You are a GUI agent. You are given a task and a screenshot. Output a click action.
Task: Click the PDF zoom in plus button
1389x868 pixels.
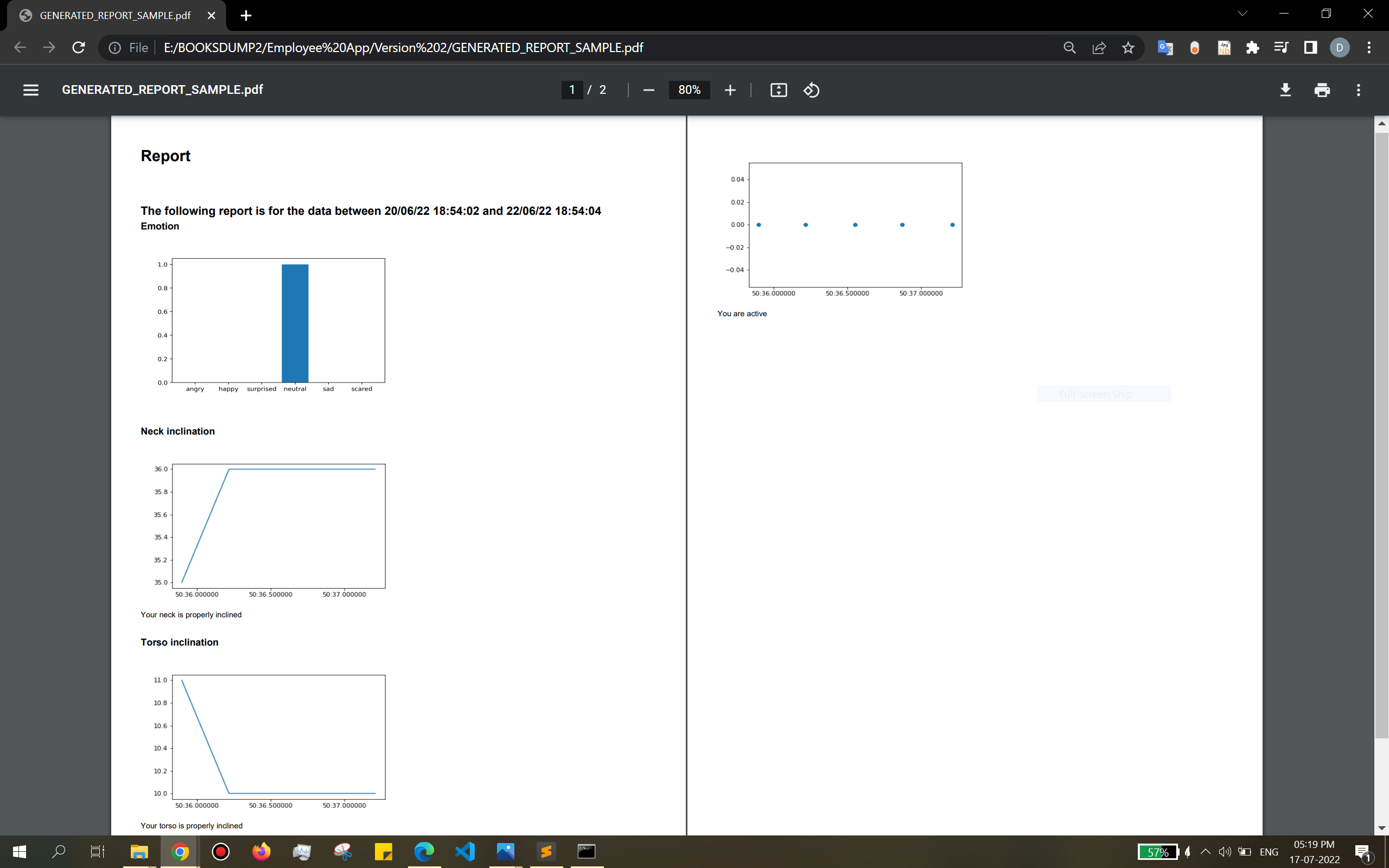(x=730, y=90)
